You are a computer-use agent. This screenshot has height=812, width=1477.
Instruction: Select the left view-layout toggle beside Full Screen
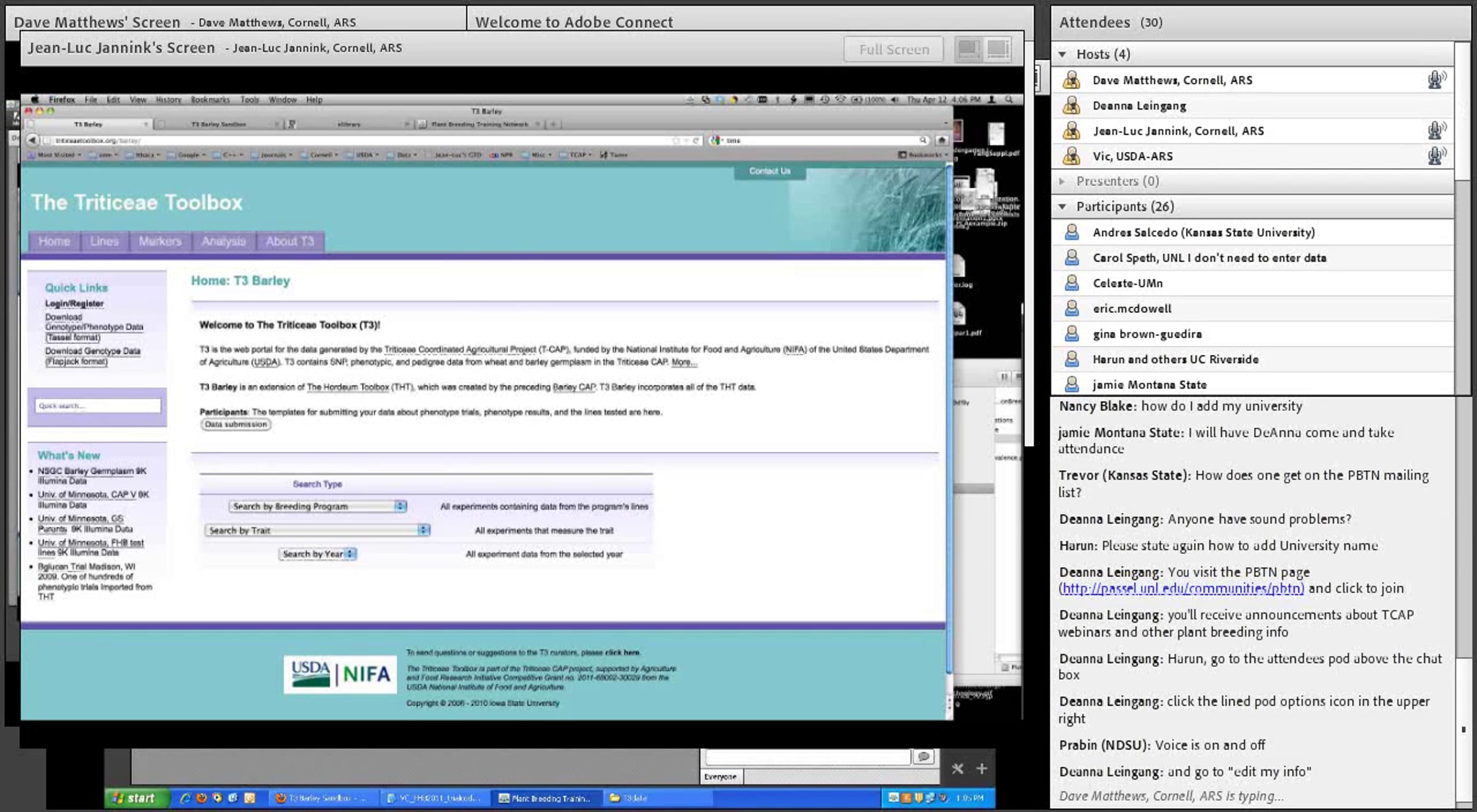click(969, 49)
